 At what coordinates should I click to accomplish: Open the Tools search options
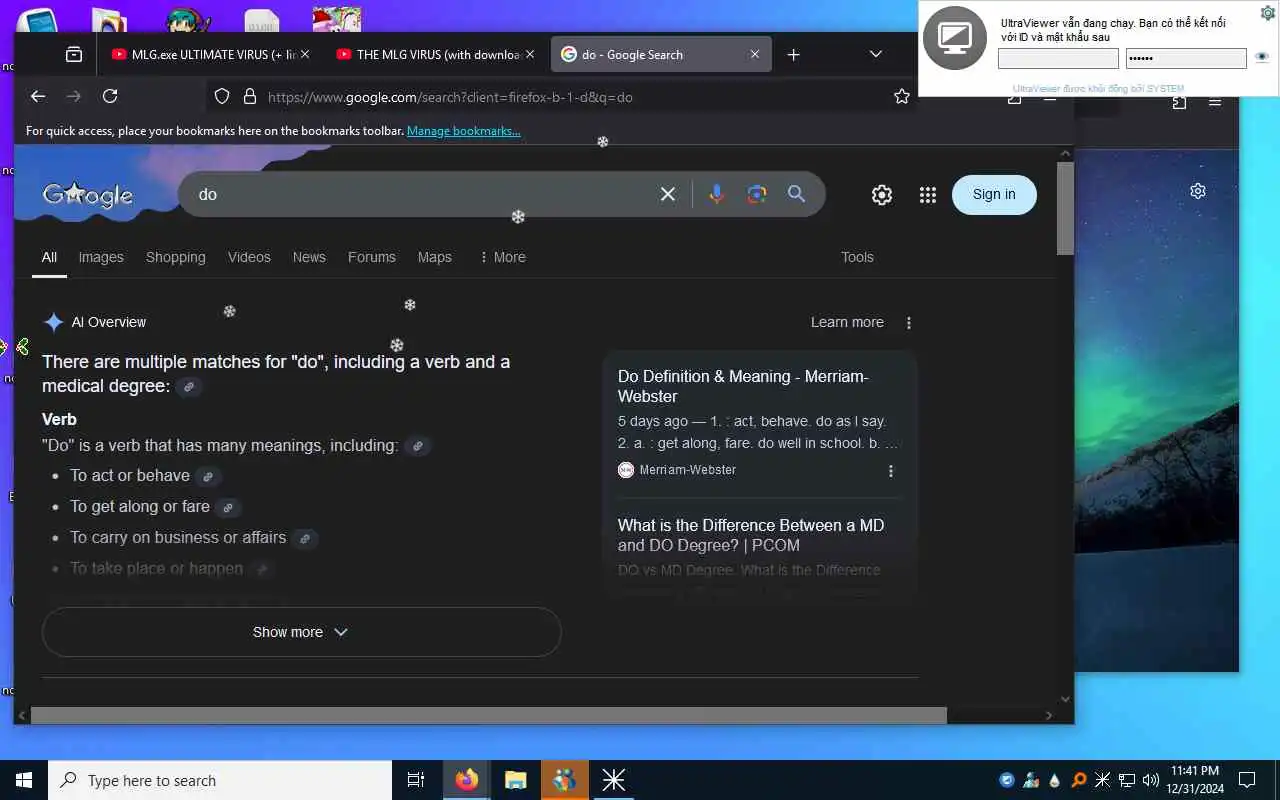coord(857,257)
